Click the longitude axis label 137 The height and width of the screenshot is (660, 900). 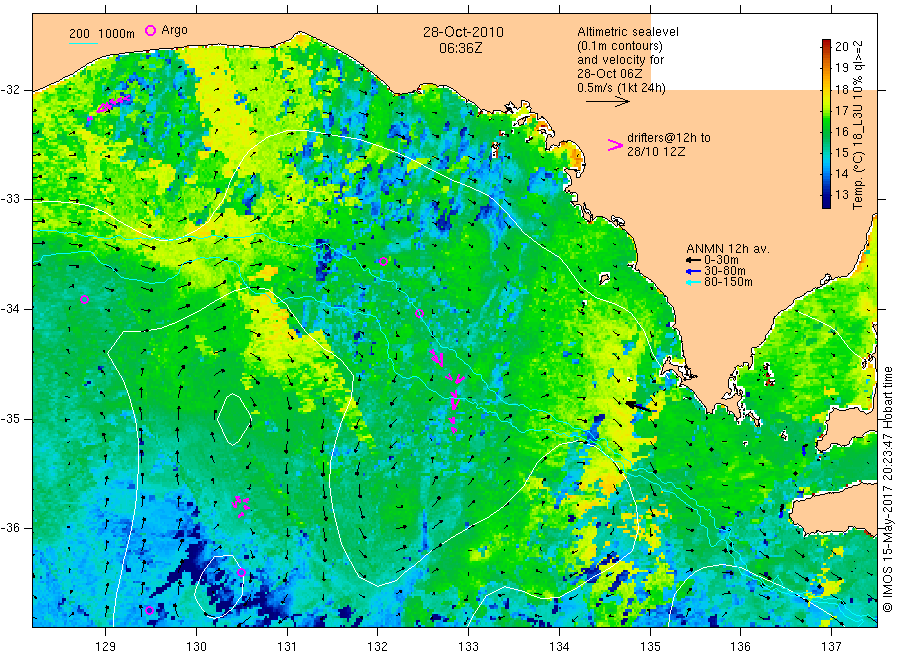click(x=831, y=647)
